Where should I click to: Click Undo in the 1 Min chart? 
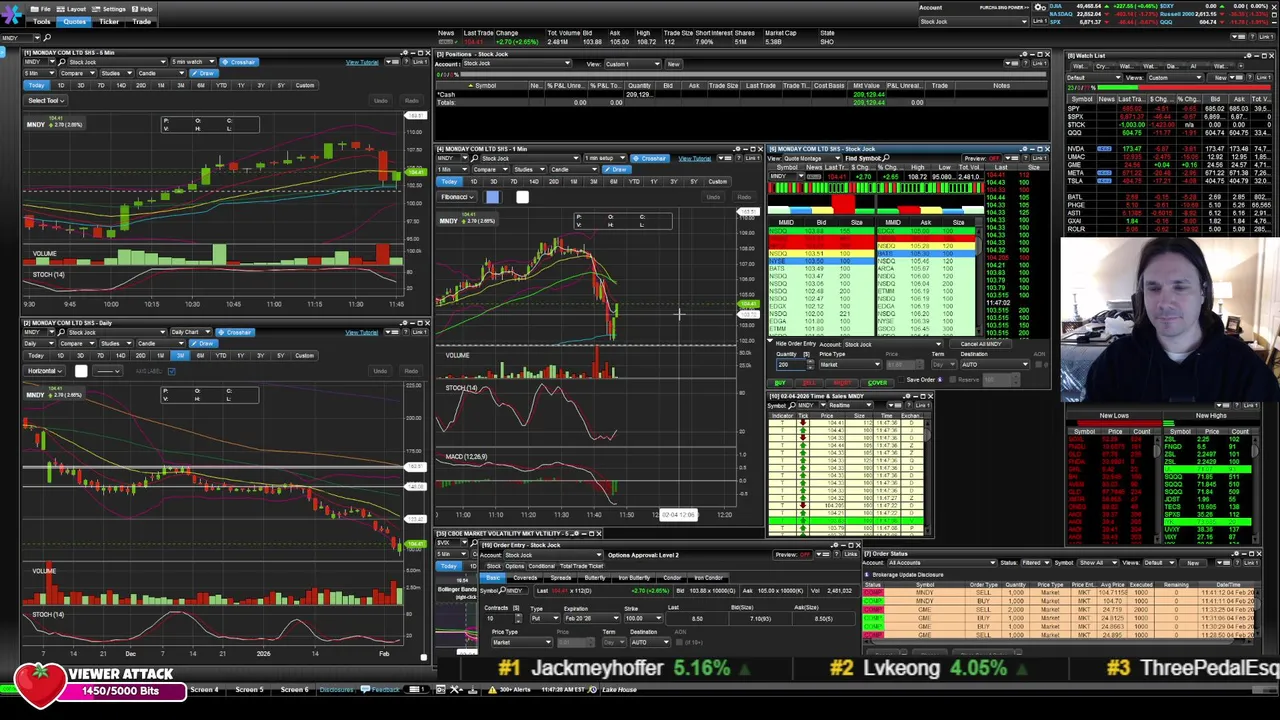point(713,197)
